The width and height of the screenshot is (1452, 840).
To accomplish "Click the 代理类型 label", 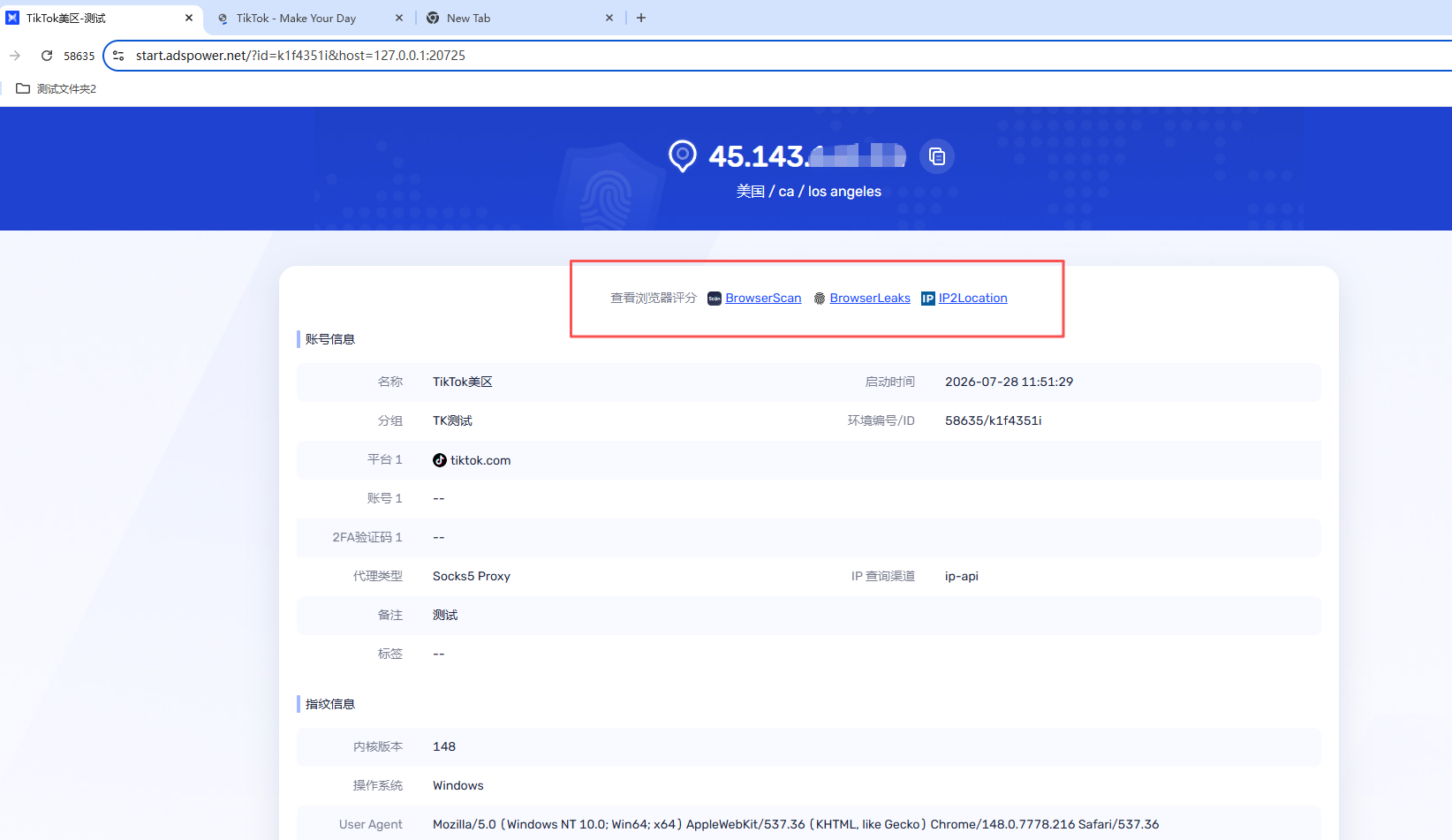I will point(378,577).
